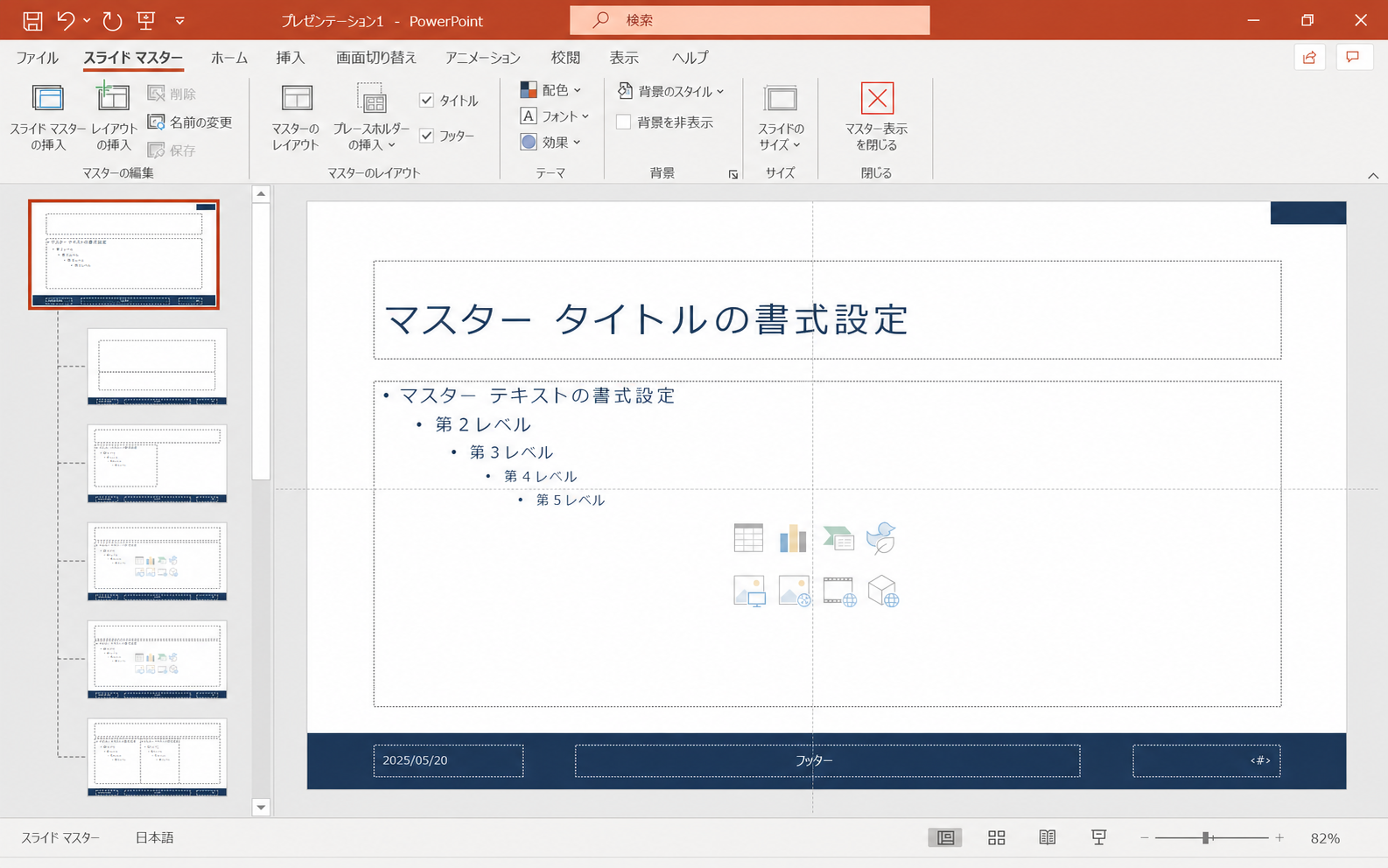Viewport: 1388px width, 868px height.
Task: Start slideshow from beginning icon
Action: tap(146, 20)
